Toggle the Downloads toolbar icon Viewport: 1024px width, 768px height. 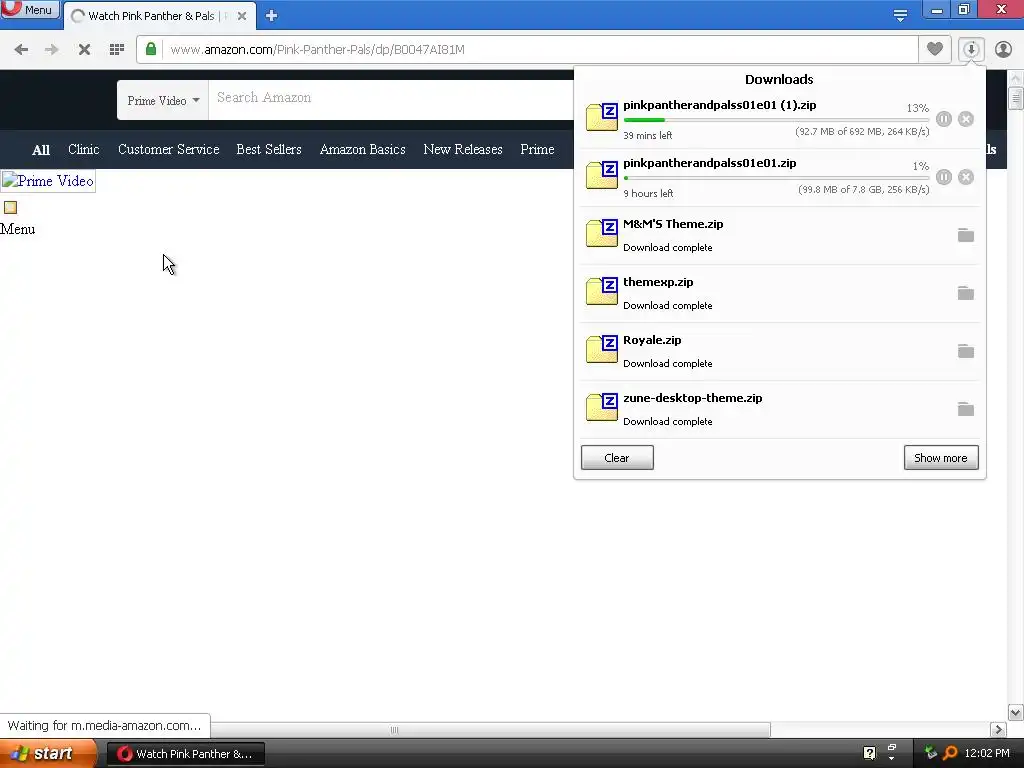971,49
